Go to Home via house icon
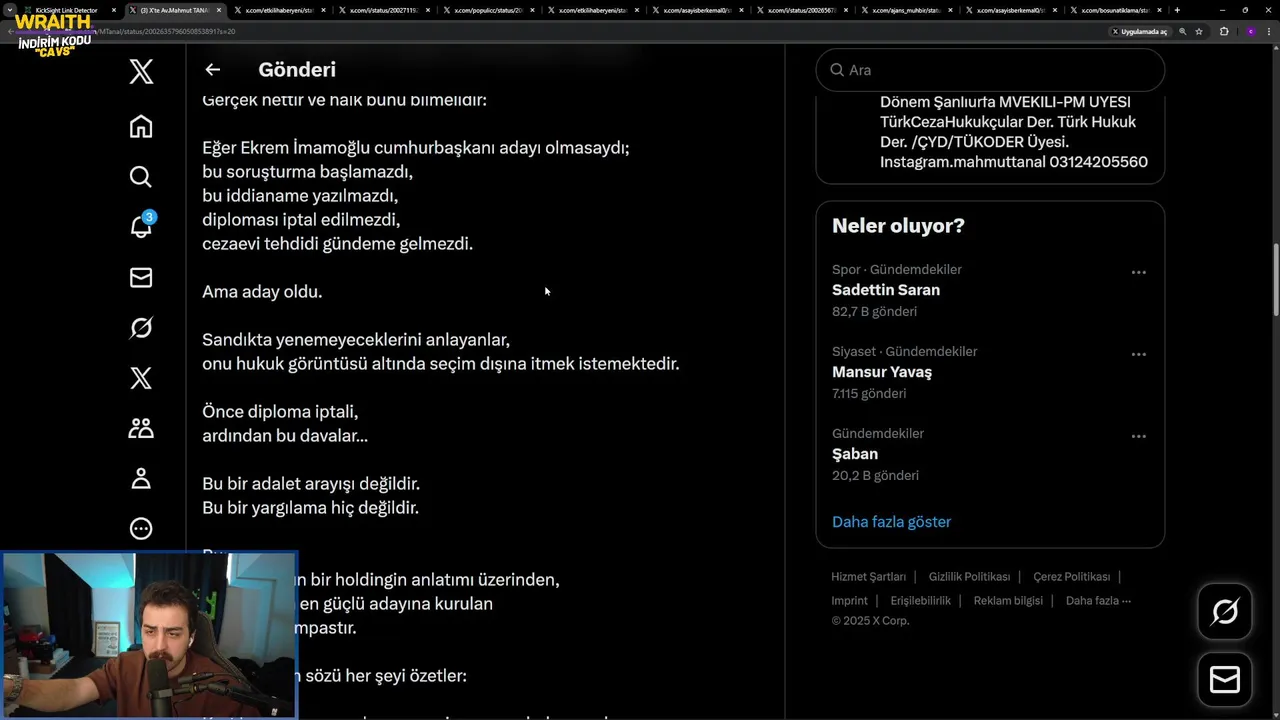1280x720 pixels. pos(141,126)
